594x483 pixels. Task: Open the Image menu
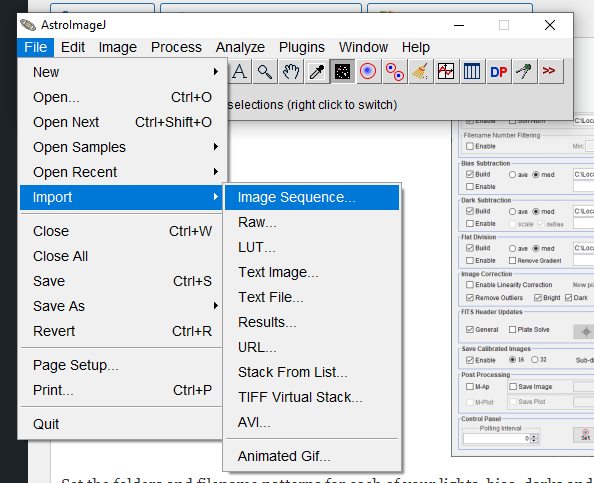pos(117,47)
